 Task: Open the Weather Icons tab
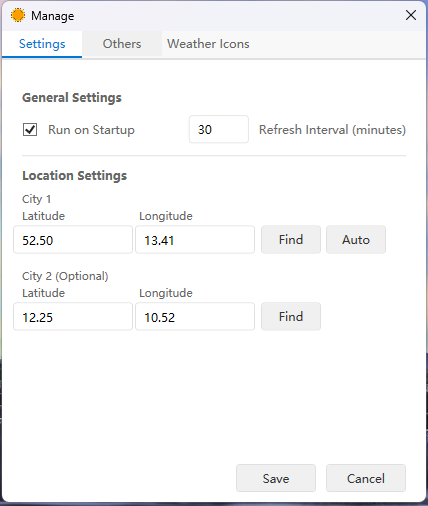click(208, 44)
